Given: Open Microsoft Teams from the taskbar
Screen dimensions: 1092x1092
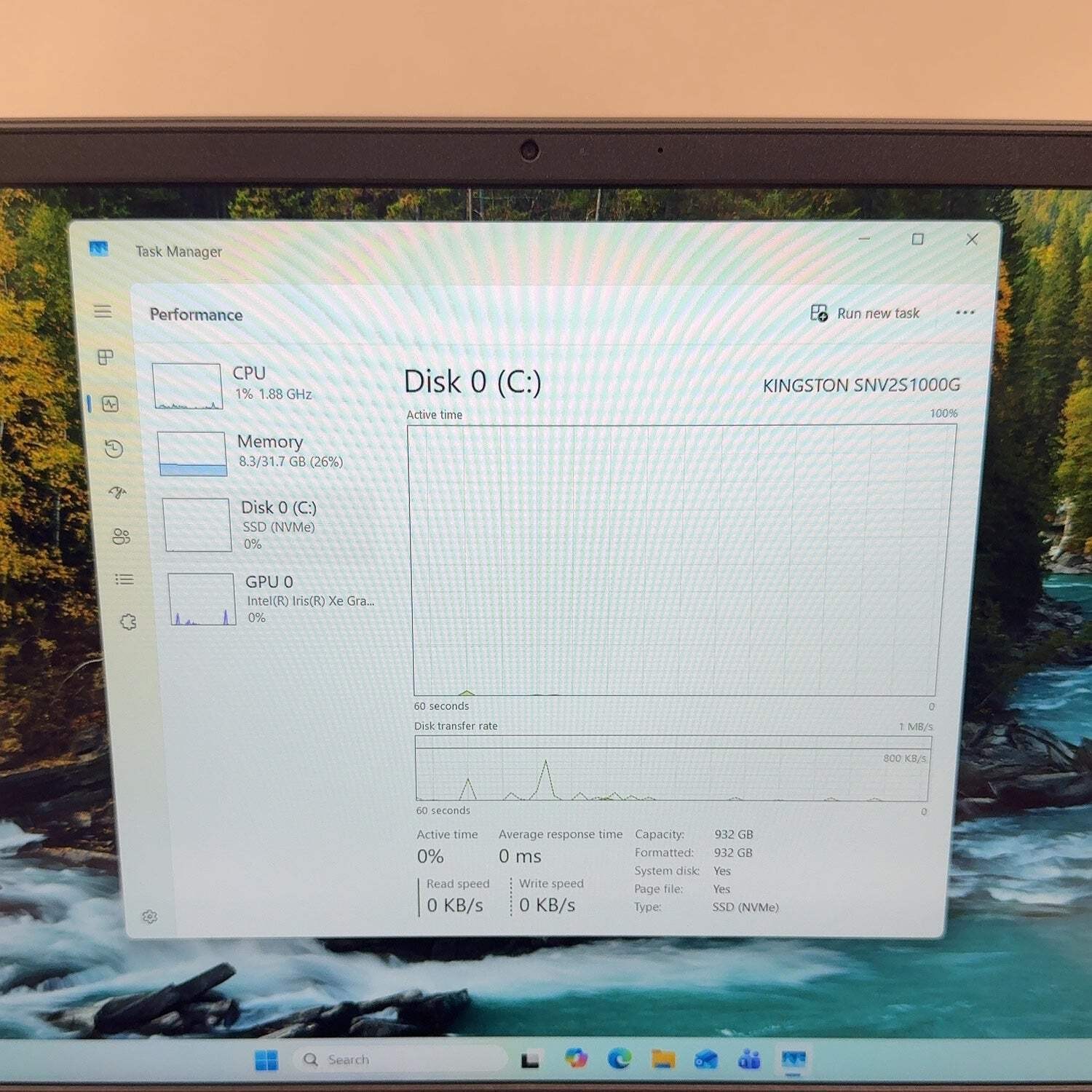Looking at the screenshot, I should [749, 1059].
